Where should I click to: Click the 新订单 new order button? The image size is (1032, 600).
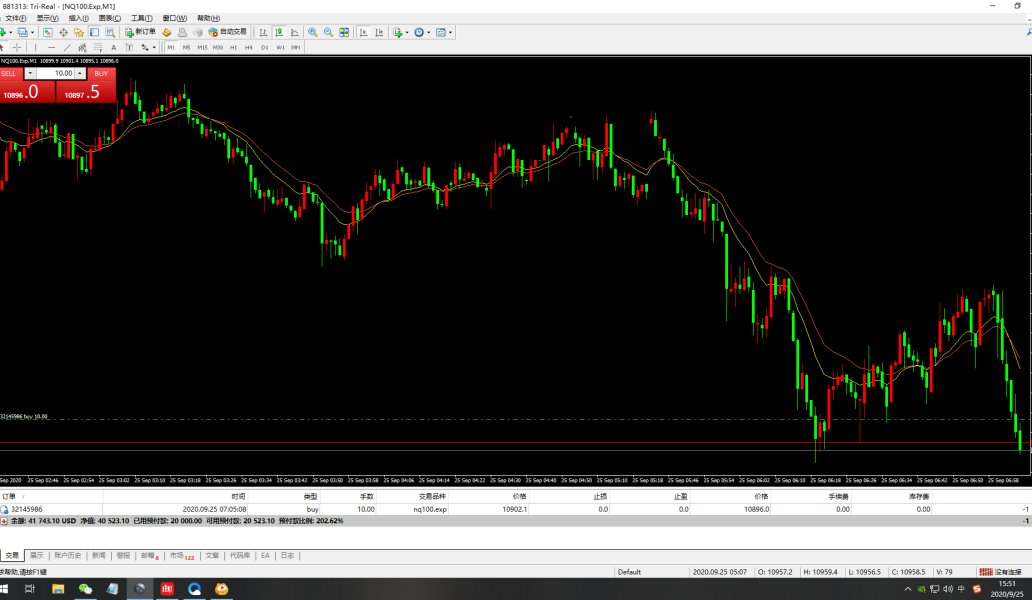point(139,32)
